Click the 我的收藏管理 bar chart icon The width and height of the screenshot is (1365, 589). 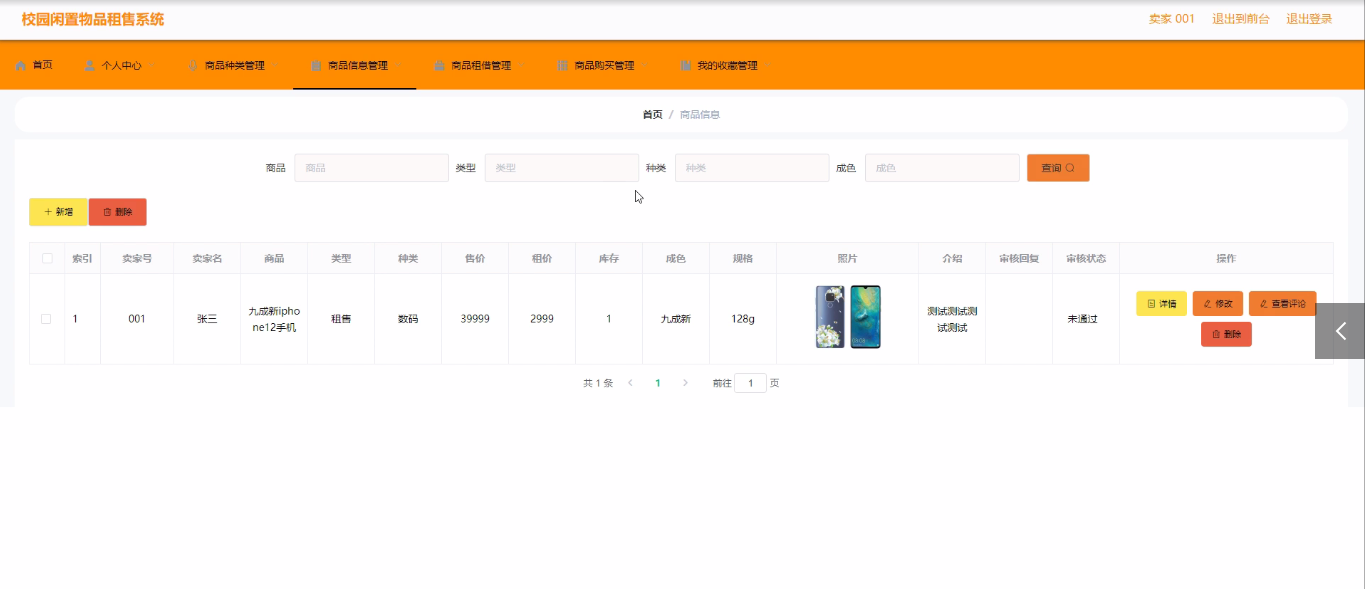(x=686, y=66)
